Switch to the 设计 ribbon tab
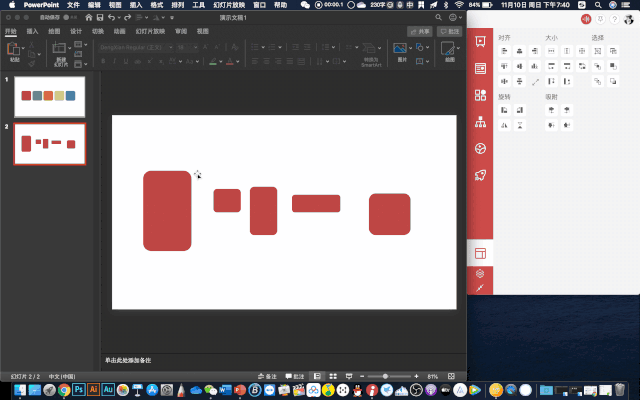Viewport: 640px width, 400px height. 76,31
